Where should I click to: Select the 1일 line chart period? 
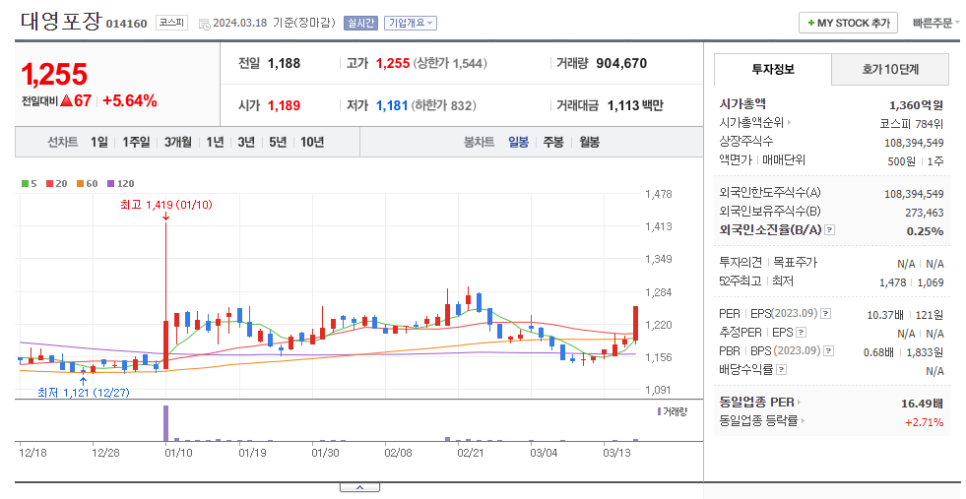pyautogui.click(x=99, y=142)
